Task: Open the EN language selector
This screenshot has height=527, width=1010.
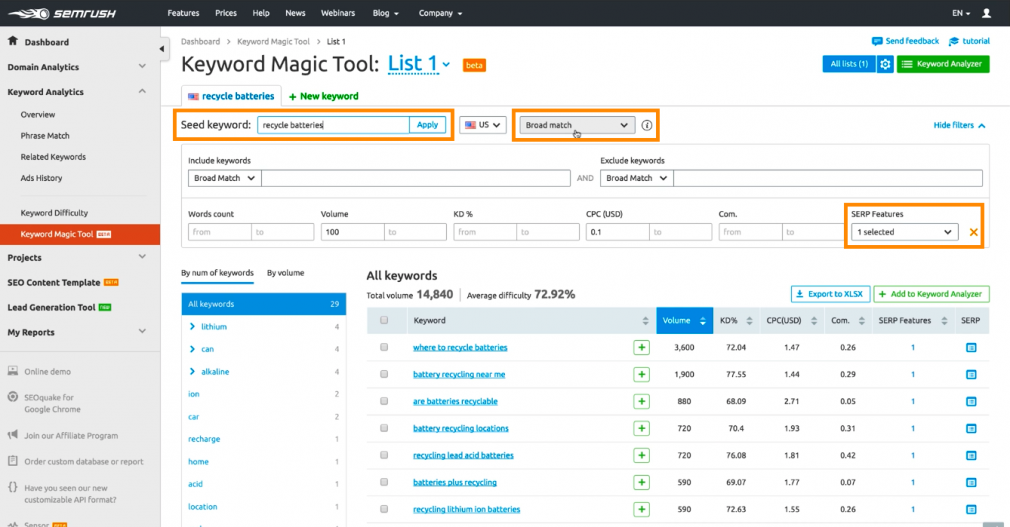Action: tap(961, 13)
